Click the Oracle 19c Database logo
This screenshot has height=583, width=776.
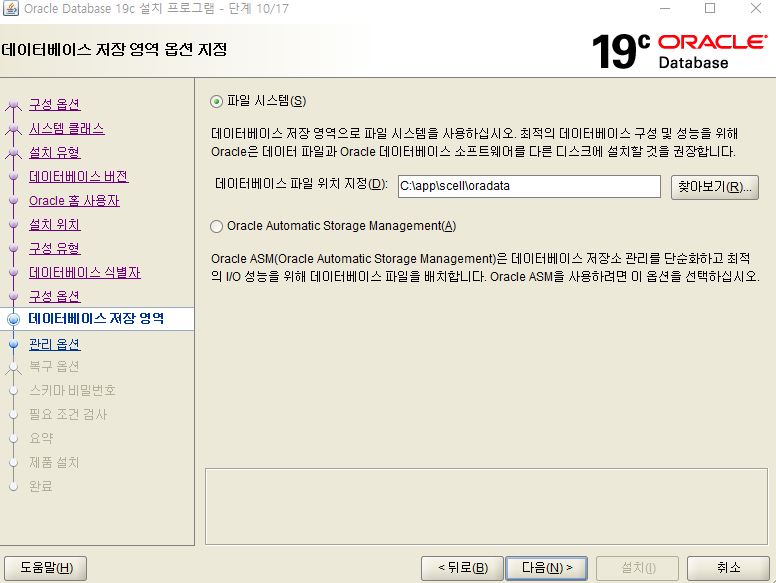pos(679,51)
